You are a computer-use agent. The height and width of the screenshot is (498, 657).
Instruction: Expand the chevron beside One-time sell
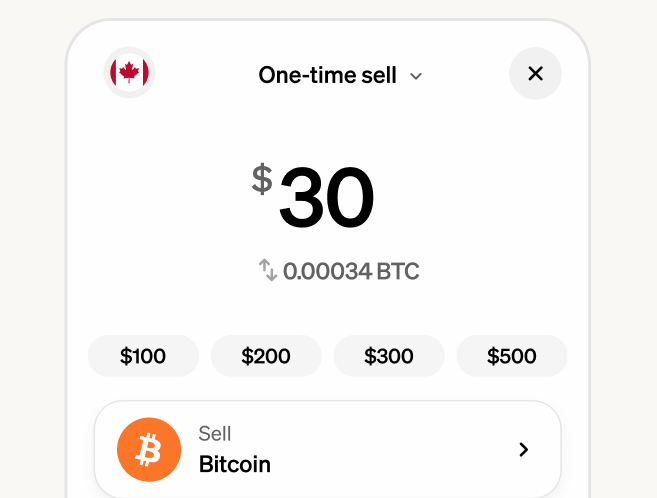click(417, 76)
